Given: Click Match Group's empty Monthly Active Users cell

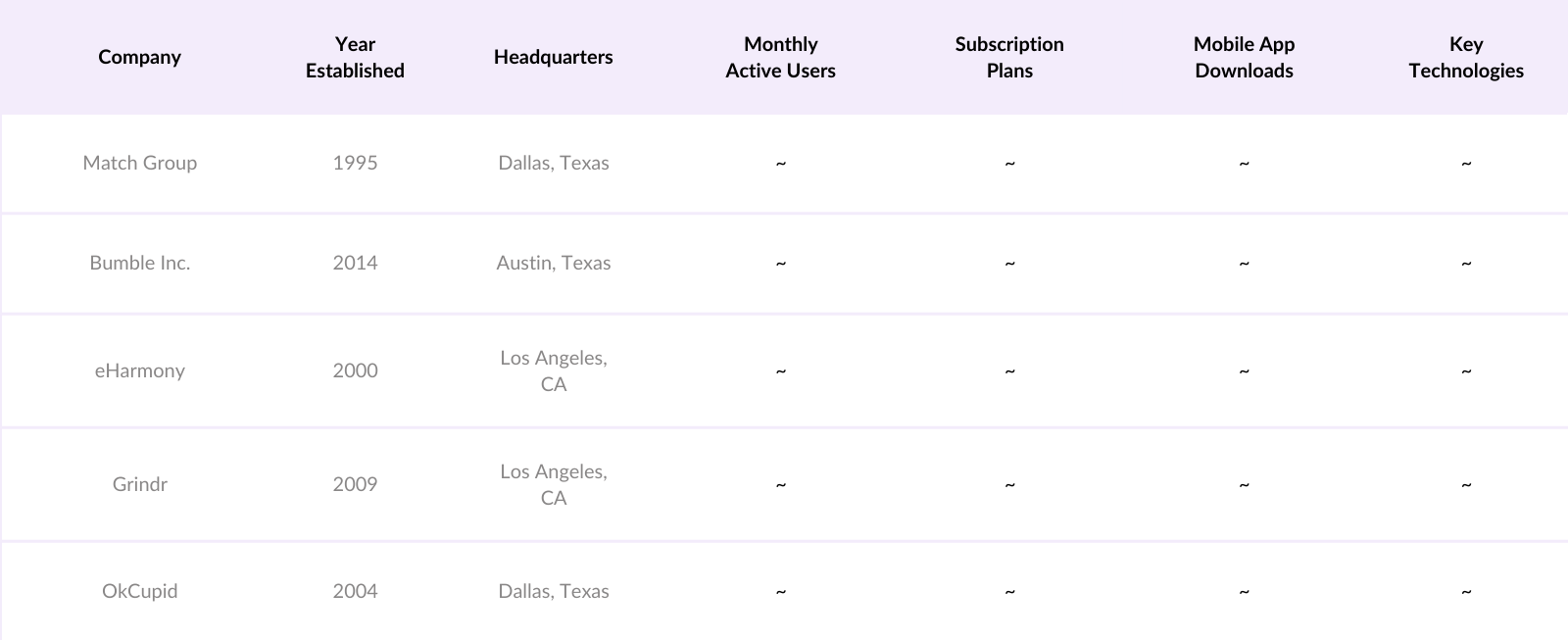Looking at the screenshot, I should [780, 163].
